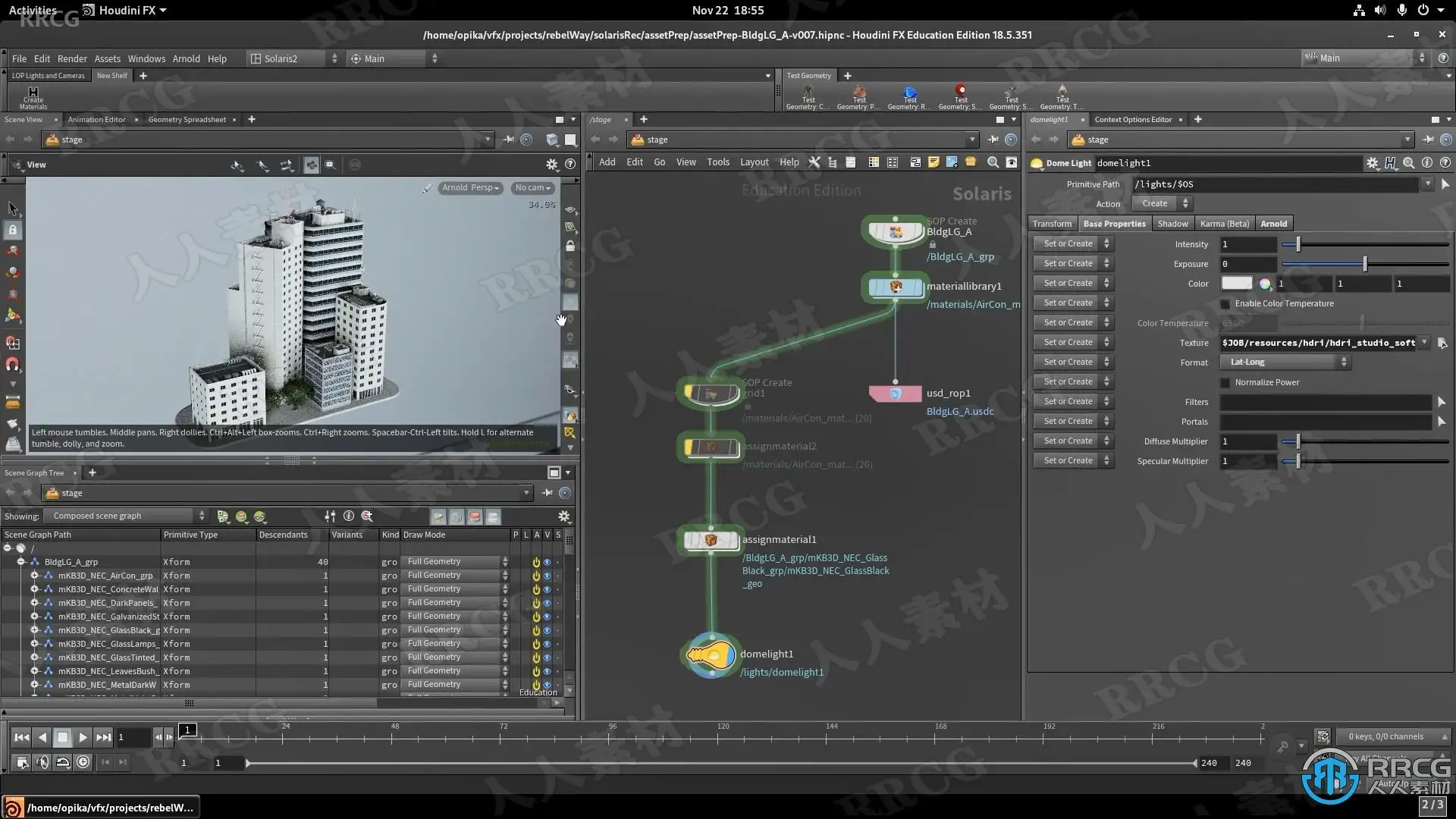This screenshot has height=819, width=1456.
Task: Check the Normalize Power option
Action: coord(1225,383)
